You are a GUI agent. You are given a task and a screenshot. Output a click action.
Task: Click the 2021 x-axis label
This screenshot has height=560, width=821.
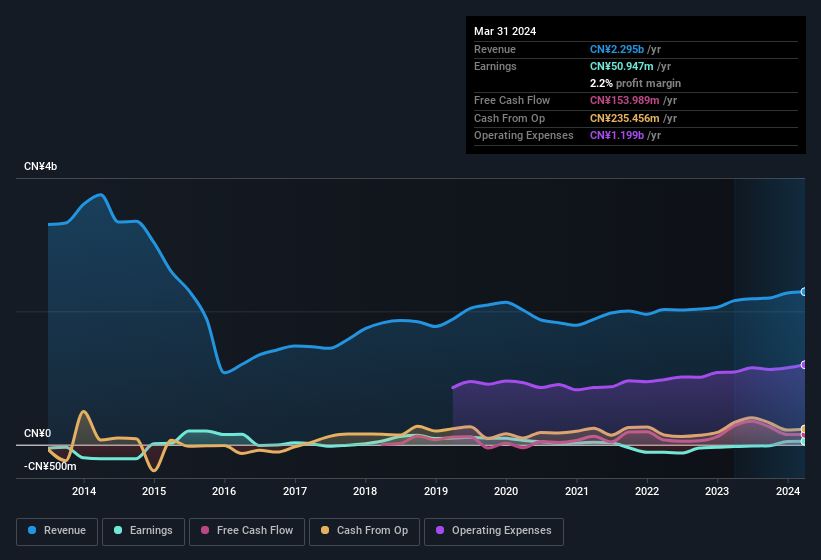(x=576, y=491)
